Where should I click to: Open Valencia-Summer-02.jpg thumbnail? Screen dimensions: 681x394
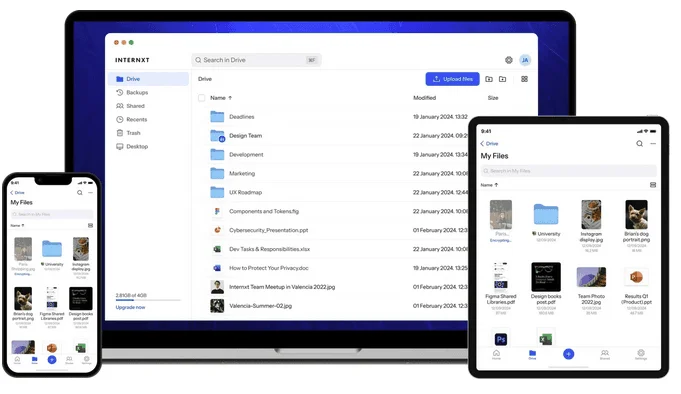(217, 306)
